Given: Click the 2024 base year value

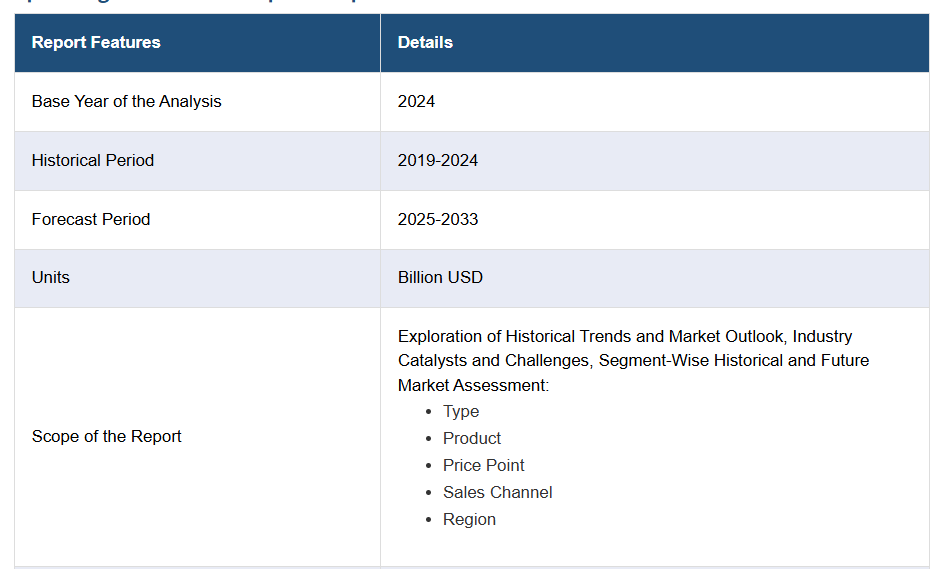Looking at the screenshot, I should (x=416, y=101).
